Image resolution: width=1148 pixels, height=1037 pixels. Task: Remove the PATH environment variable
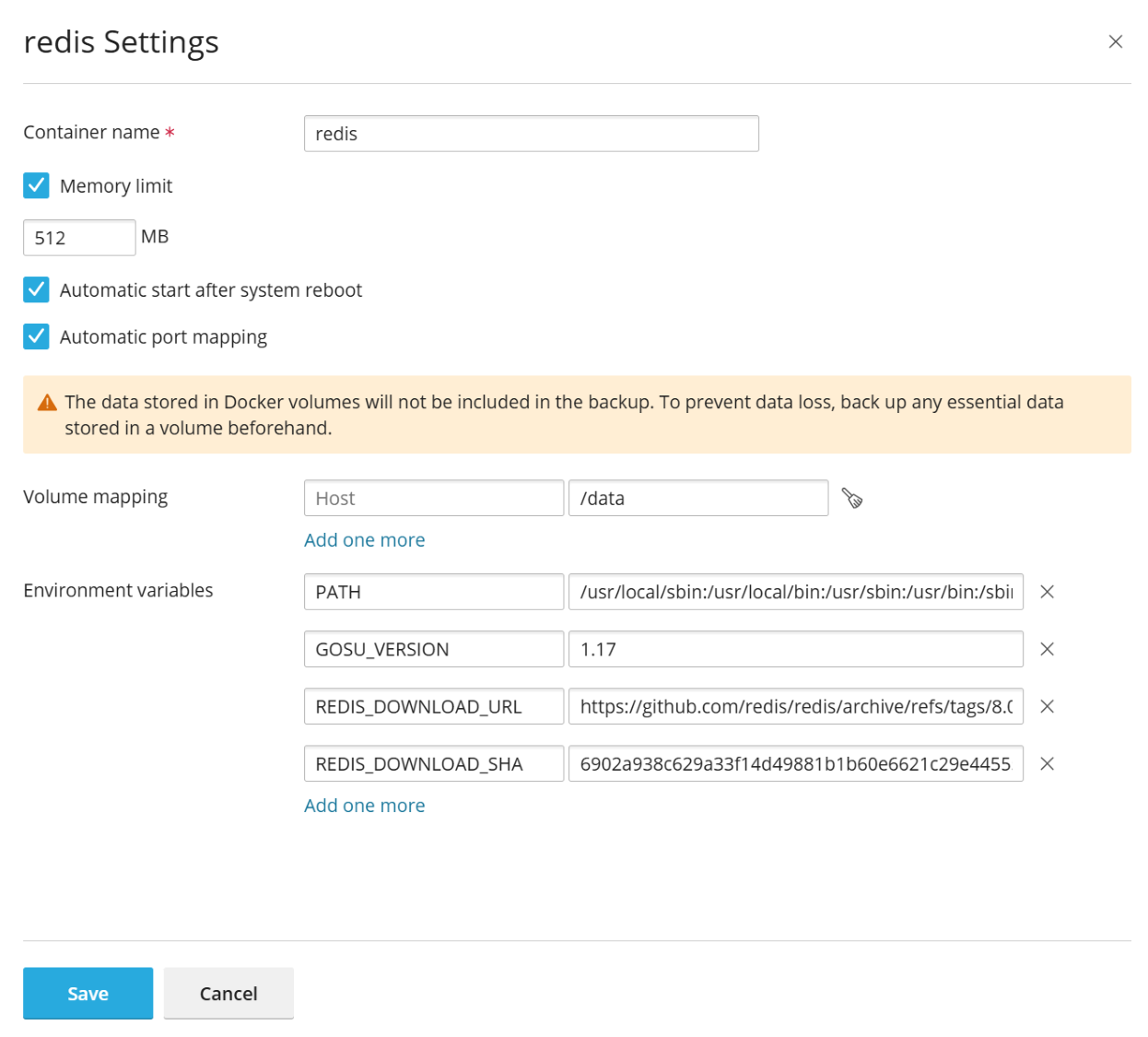coord(1047,592)
